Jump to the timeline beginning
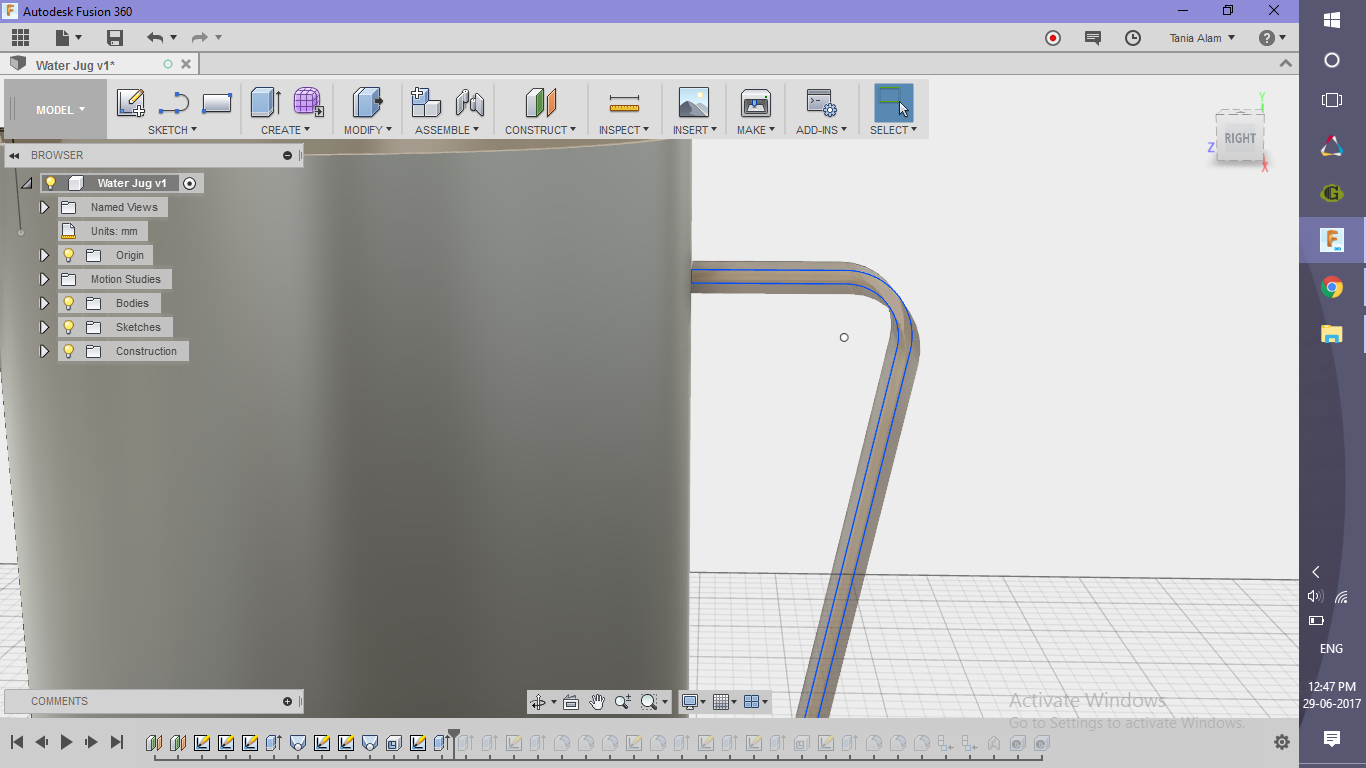 point(17,742)
